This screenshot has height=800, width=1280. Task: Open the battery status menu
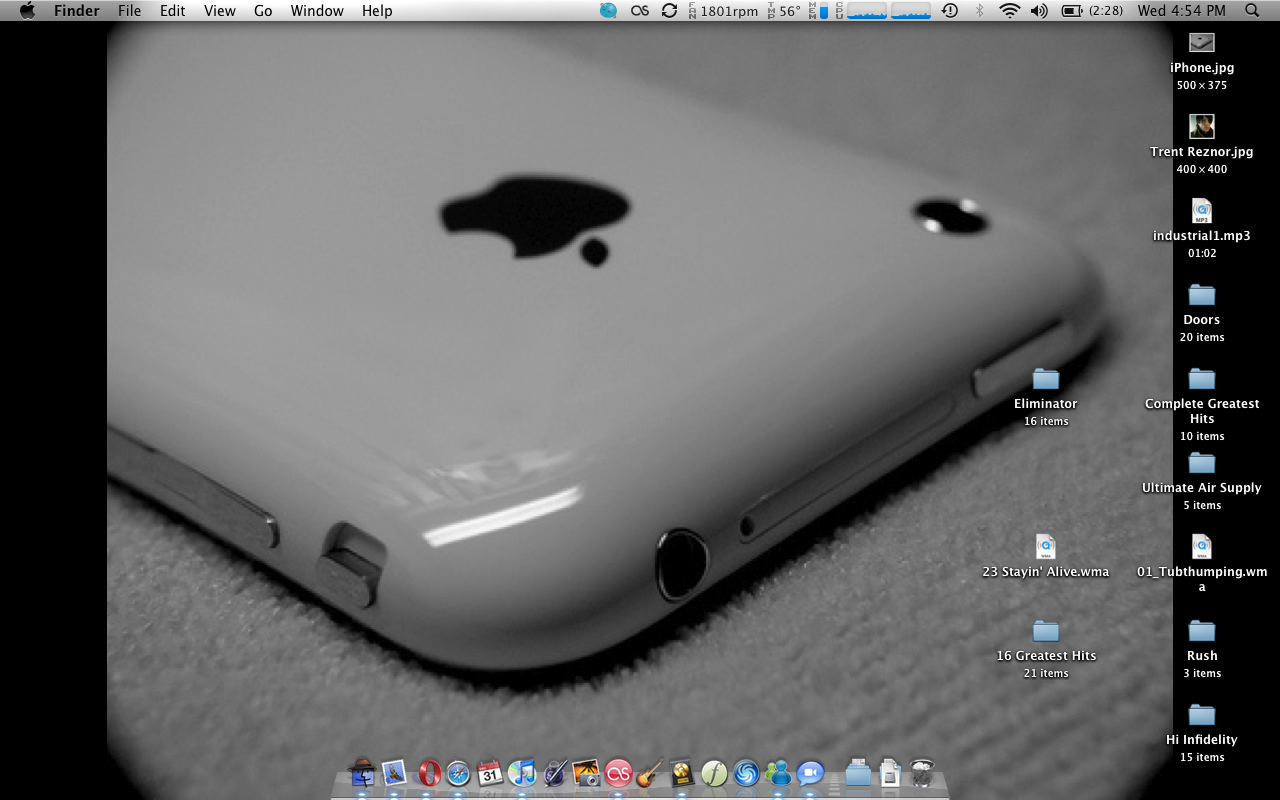(x=1092, y=11)
